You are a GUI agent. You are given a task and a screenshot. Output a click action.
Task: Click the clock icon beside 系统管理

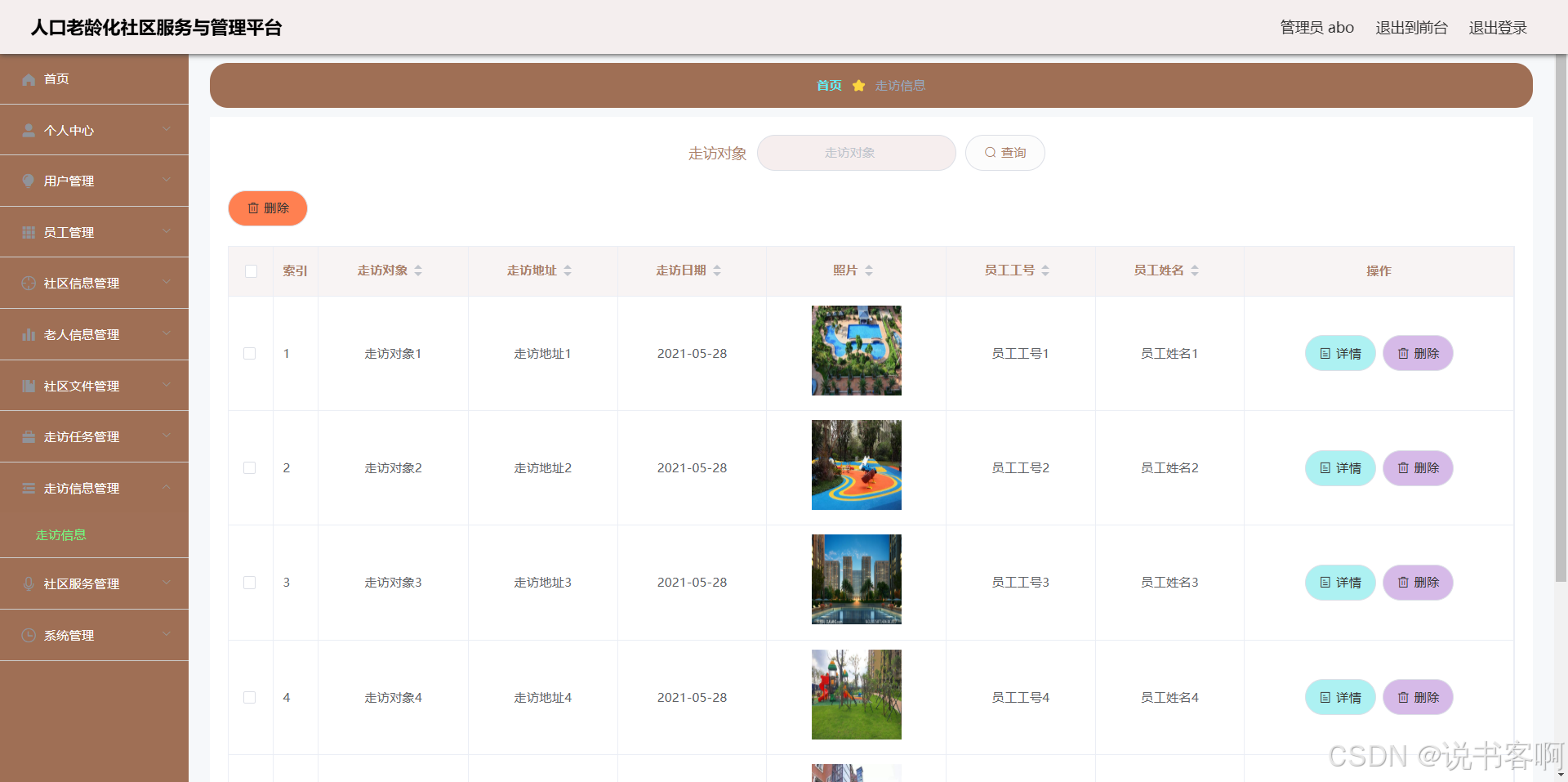29,635
